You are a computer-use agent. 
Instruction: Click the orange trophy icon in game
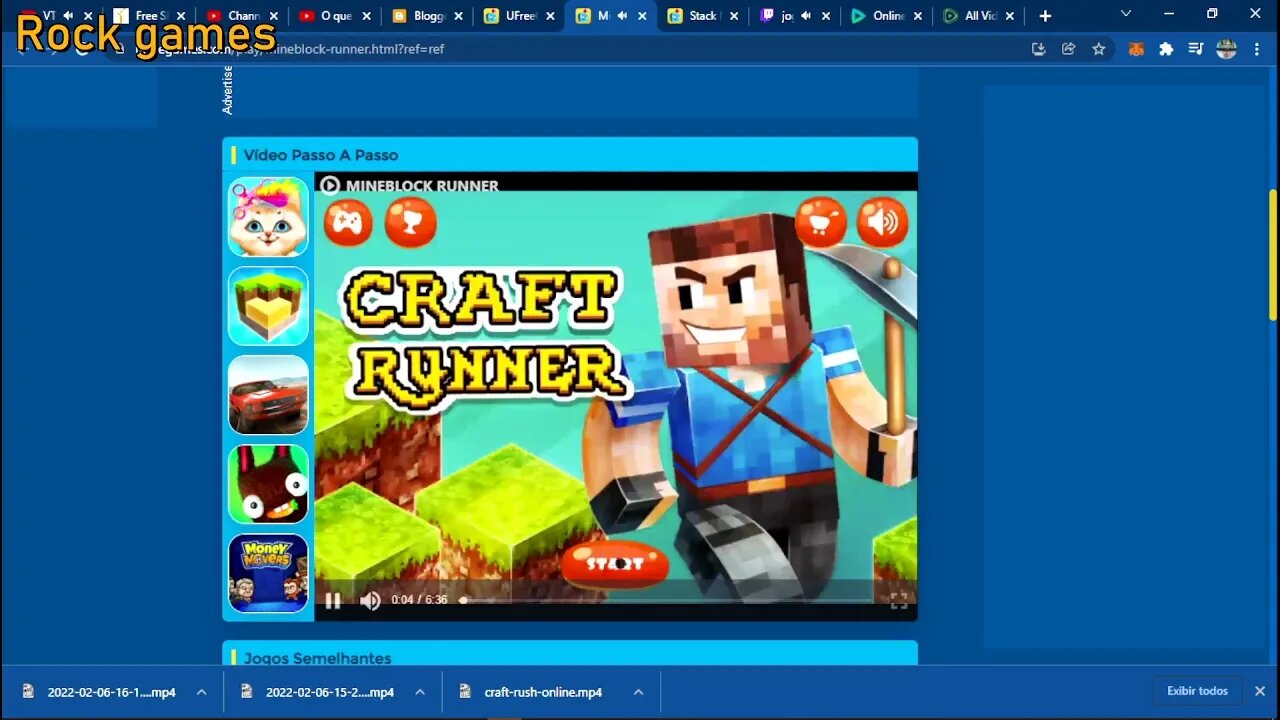coord(411,221)
